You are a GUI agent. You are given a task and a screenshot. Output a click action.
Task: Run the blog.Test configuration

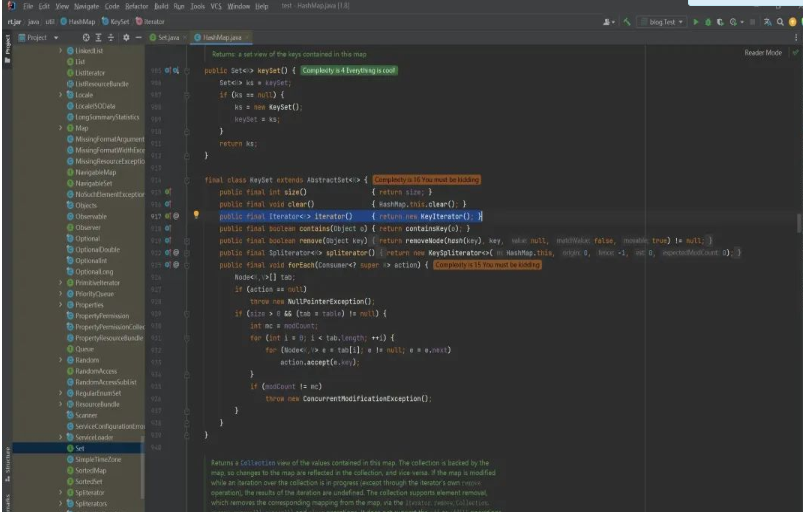coord(695,22)
